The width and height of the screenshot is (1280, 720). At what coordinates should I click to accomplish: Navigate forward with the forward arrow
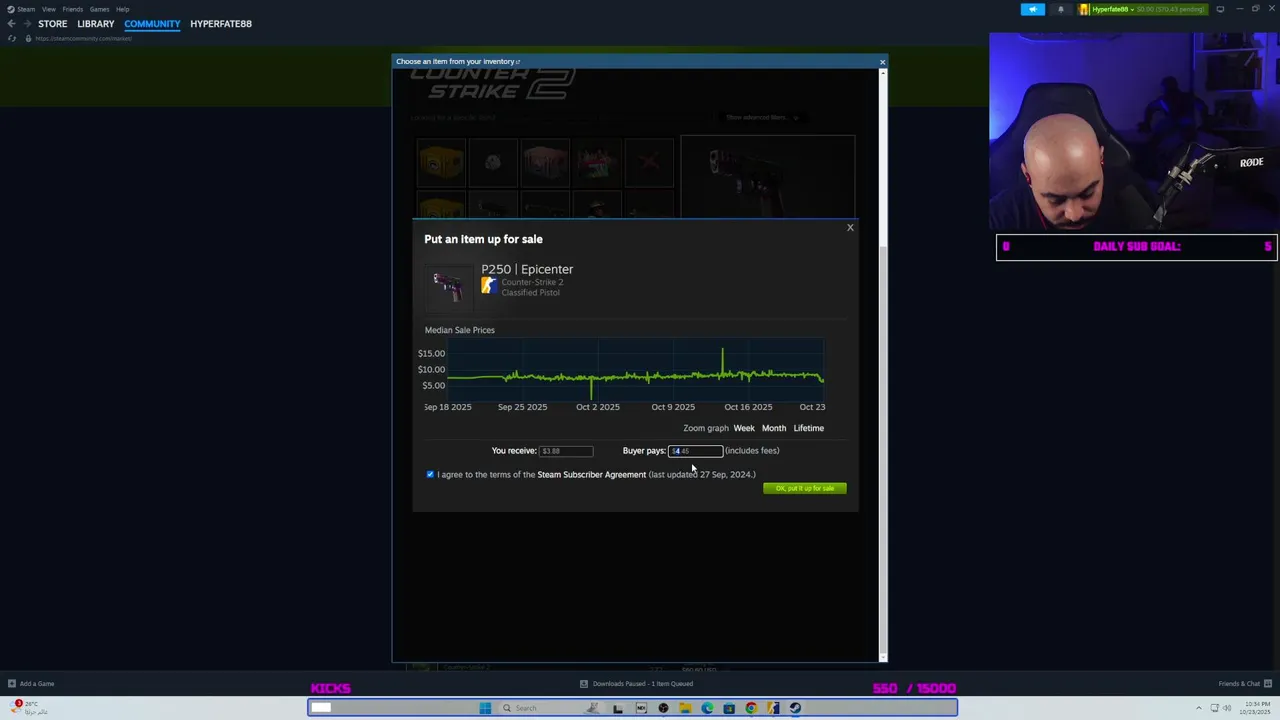[x=26, y=23]
